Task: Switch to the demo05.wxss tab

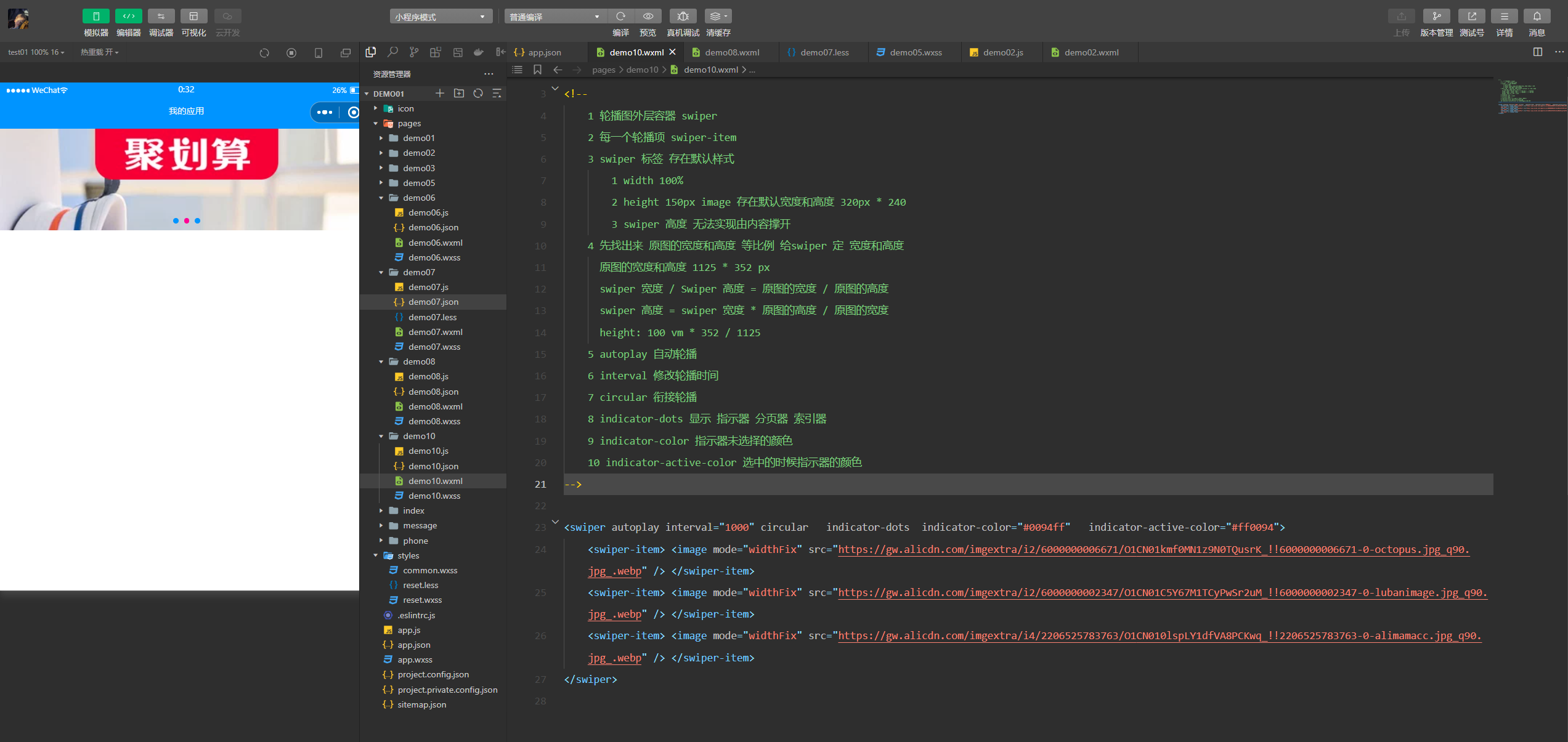Action: [916, 52]
